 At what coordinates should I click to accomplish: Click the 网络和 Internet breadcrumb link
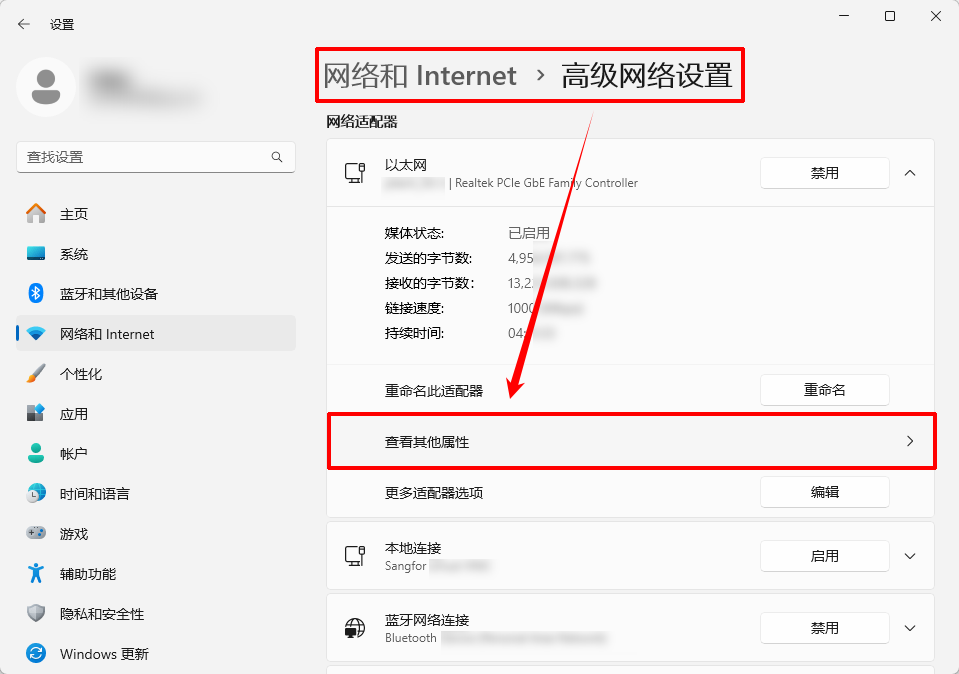coord(420,76)
